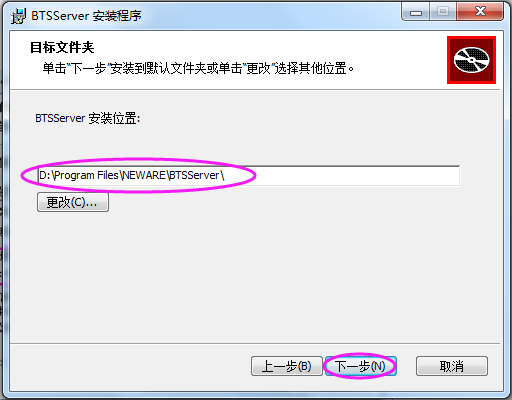
Task: Cancel installation with 取消 button
Action: 452,366
